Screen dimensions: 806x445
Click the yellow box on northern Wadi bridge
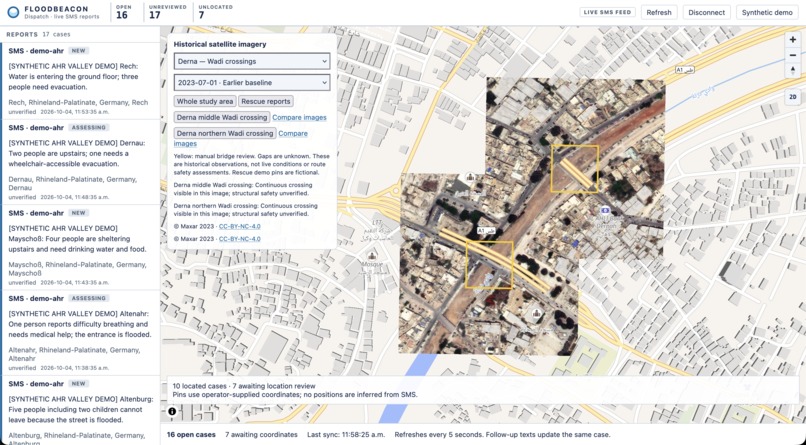click(575, 169)
